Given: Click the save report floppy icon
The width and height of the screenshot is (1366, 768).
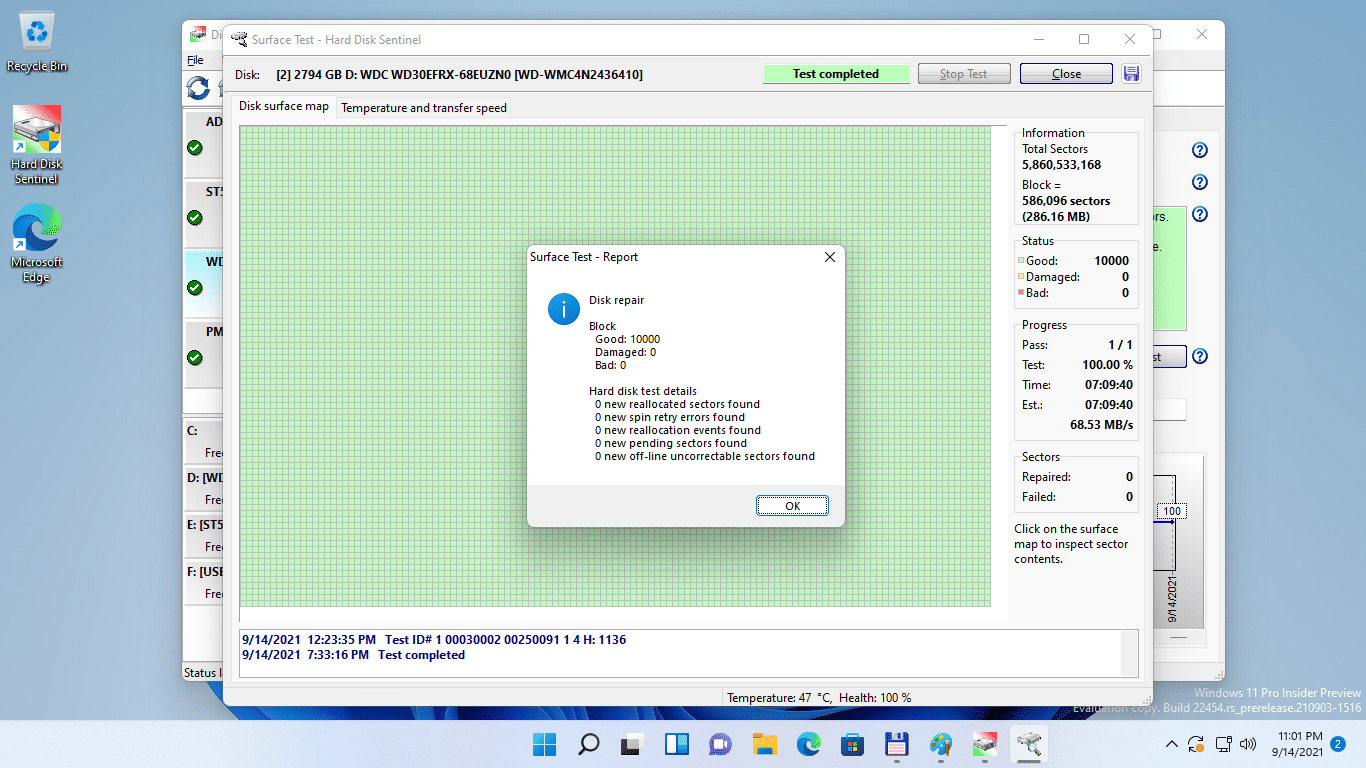Looking at the screenshot, I should (1132, 74).
